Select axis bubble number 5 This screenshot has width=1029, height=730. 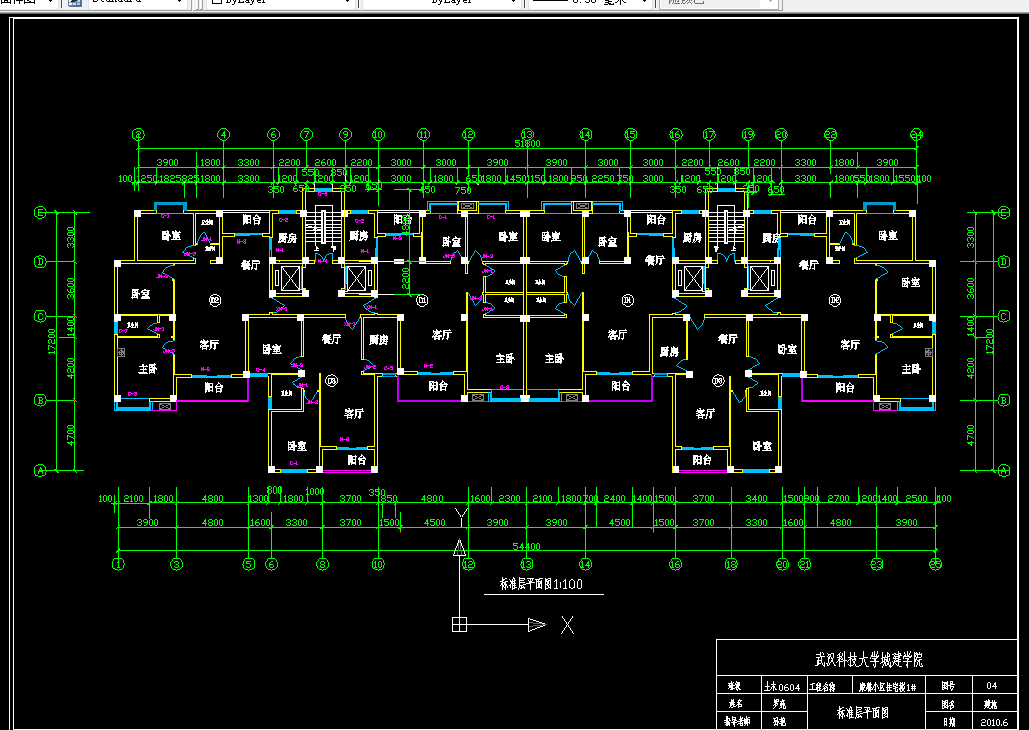click(249, 564)
